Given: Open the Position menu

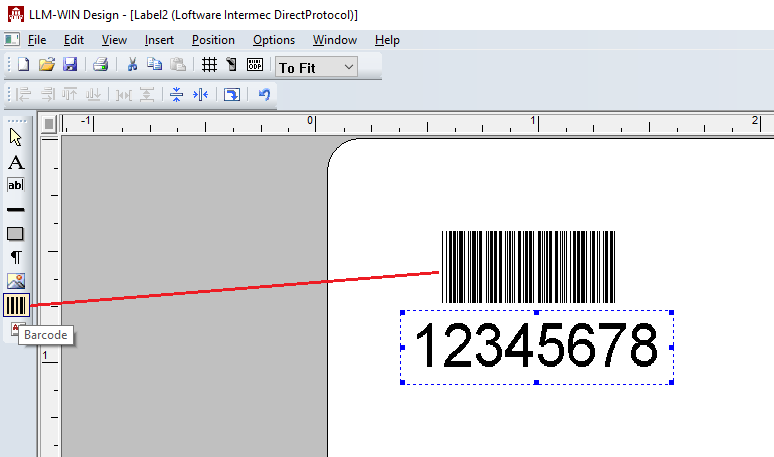Looking at the screenshot, I should (213, 40).
